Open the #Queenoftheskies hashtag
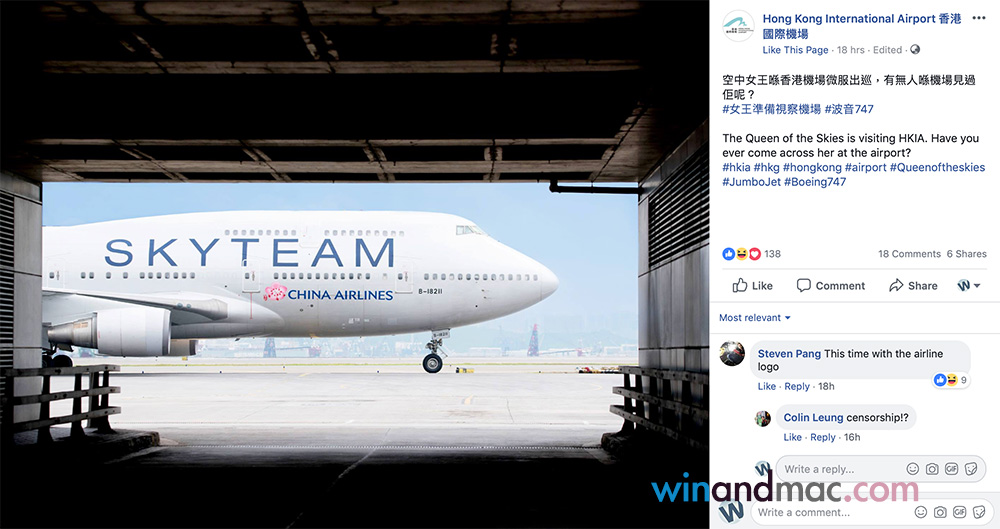The width and height of the screenshot is (1000, 529). (937, 167)
